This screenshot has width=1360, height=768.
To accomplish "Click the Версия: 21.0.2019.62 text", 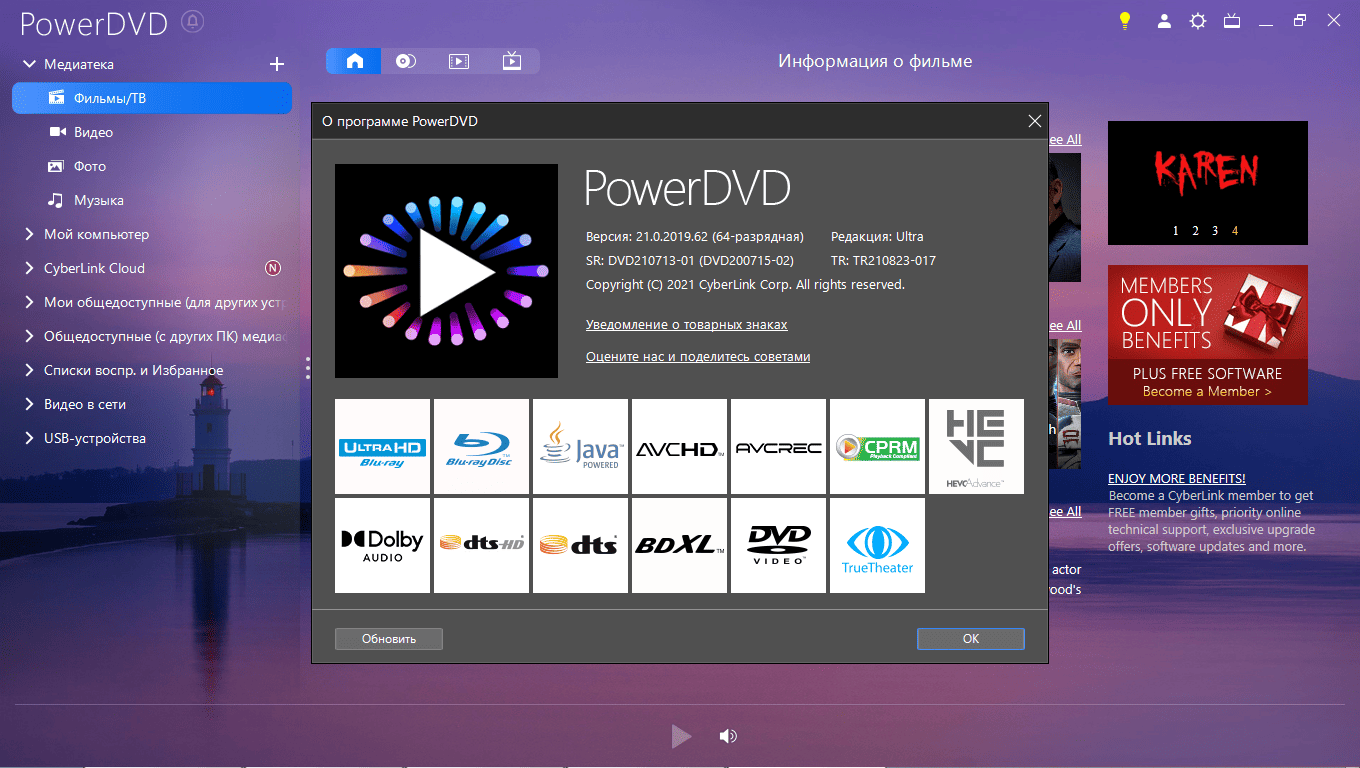I will pyautogui.click(x=695, y=237).
